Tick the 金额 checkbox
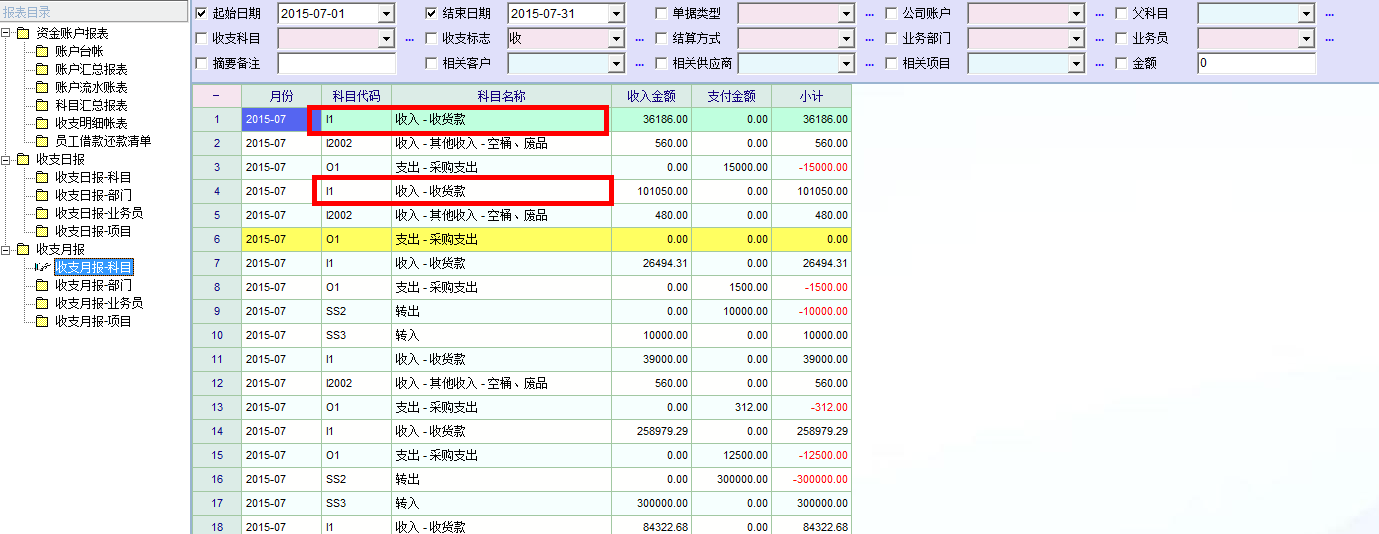The height and width of the screenshot is (534, 1379). coord(1122,64)
